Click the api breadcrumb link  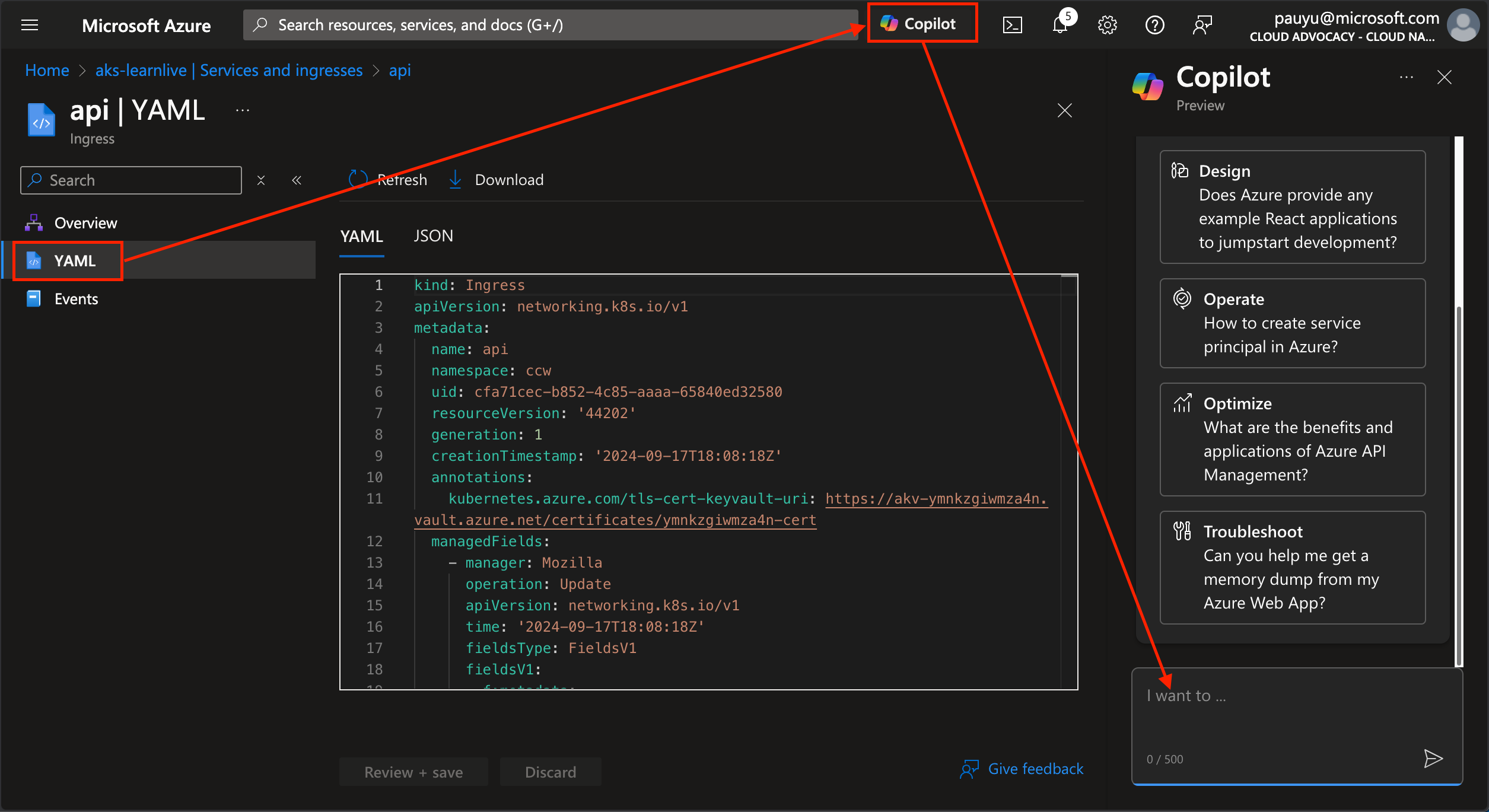400,71
